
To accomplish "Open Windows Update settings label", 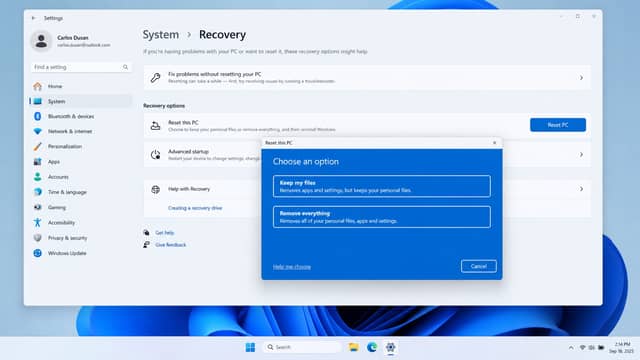I will (67, 253).
